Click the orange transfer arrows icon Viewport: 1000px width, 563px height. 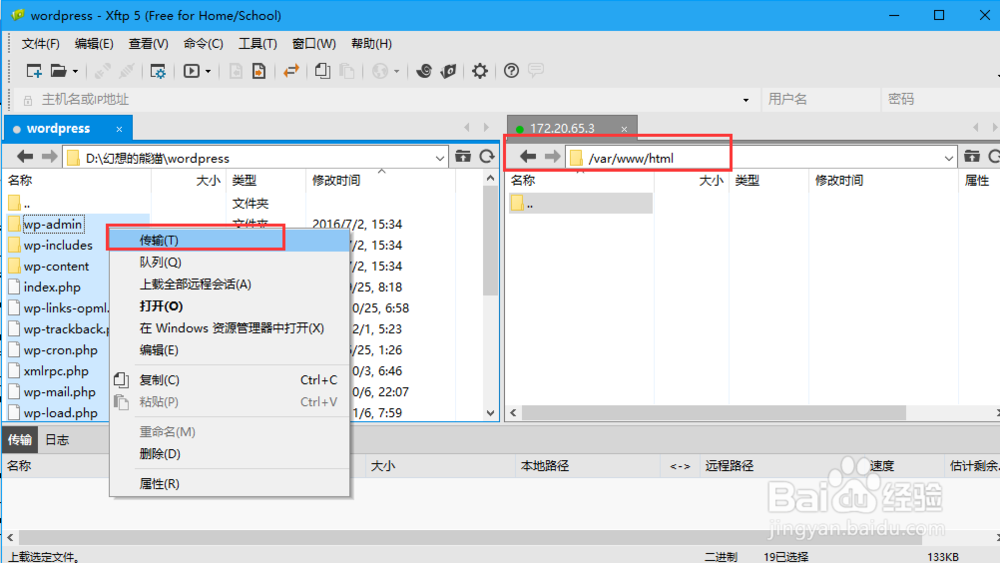[x=291, y=71]
